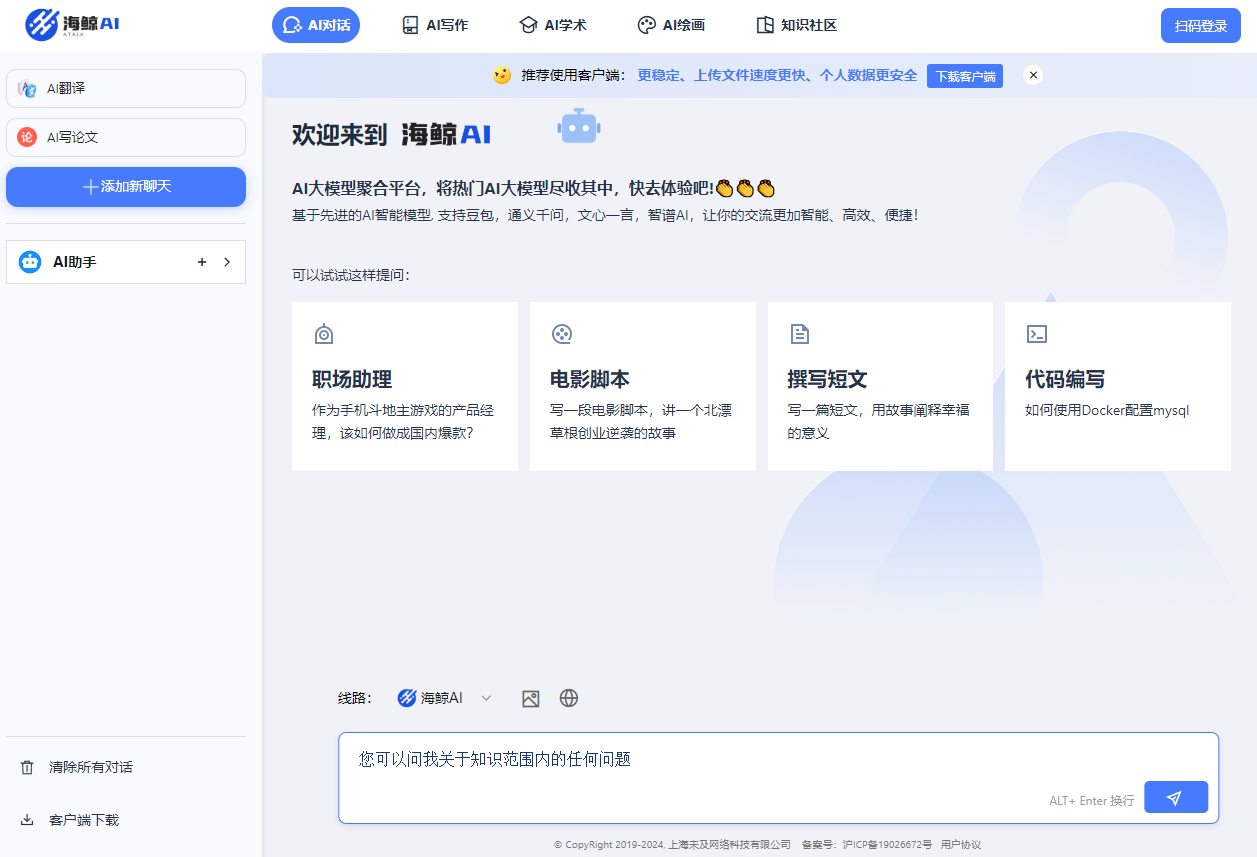Close the client recommendation banner
This screenshot has height=857, width=1257.
tap(1033, 75)
